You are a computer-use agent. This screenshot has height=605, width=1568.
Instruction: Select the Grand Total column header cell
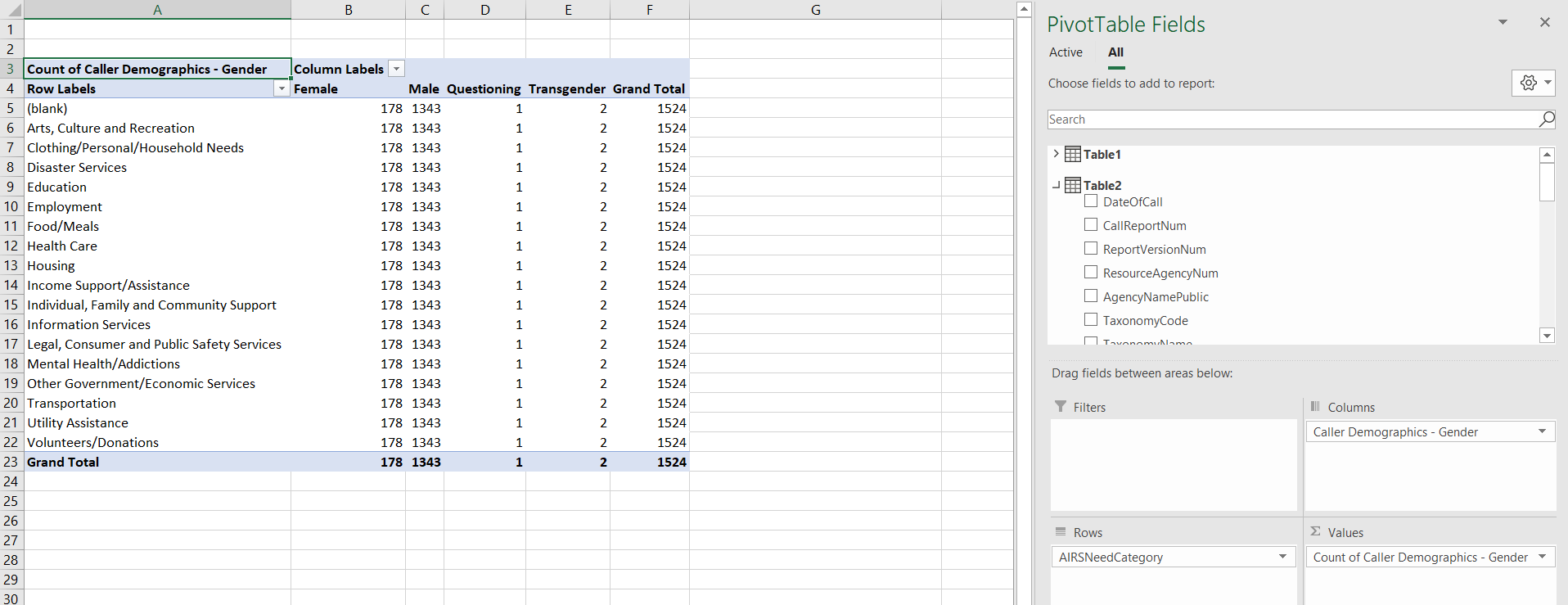click(x=650, y=88)
